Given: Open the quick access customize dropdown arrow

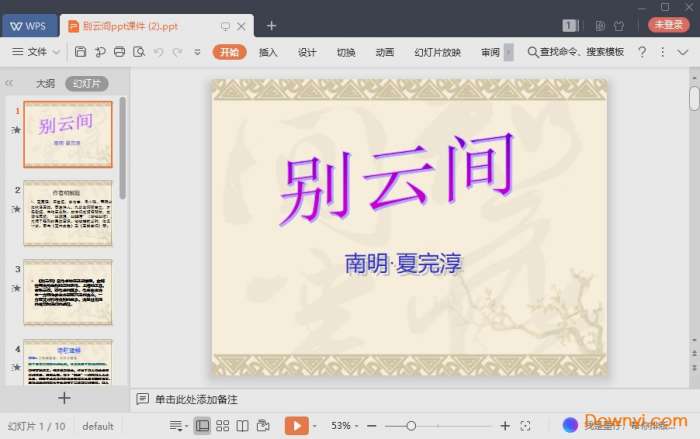Looking at the screenshot, I should coord(197,52).
